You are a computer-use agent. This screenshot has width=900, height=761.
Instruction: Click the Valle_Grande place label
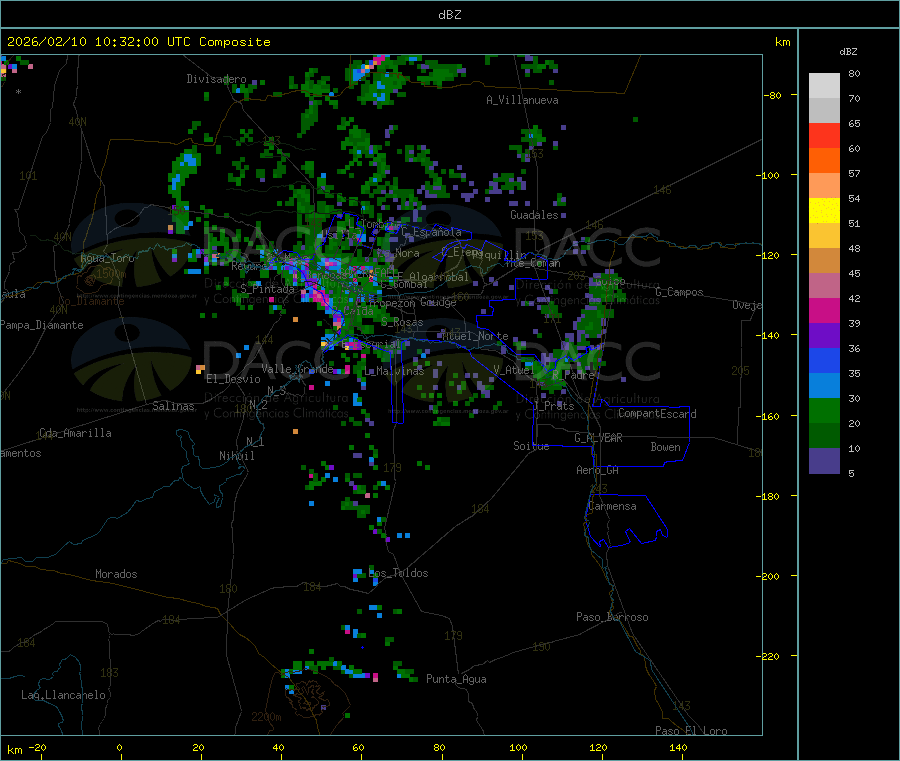[297, 368]
